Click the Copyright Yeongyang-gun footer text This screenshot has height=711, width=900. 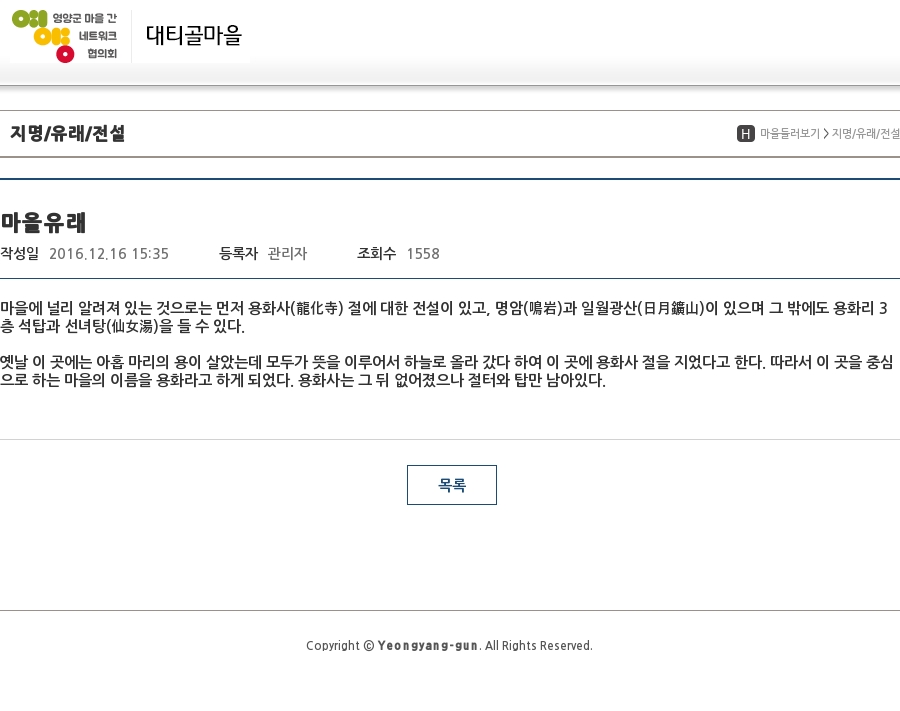449,646
